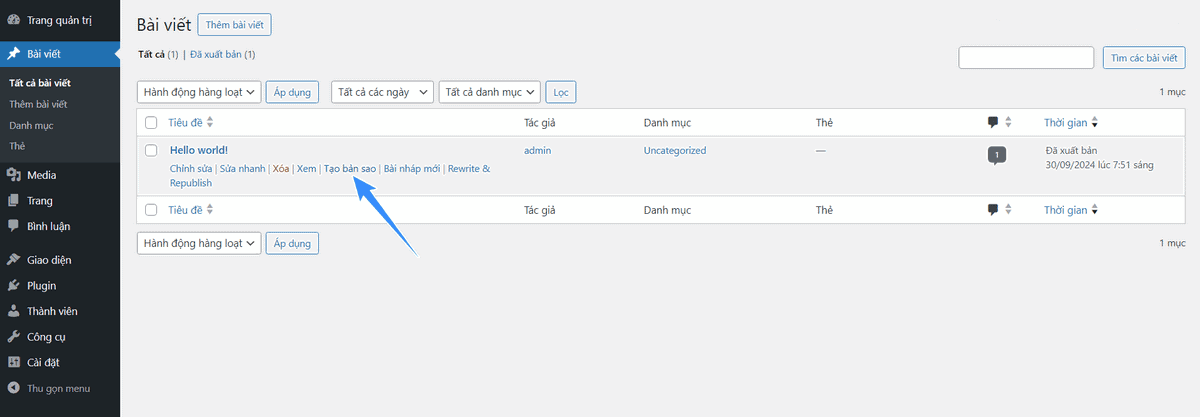The width and height of the screenshot is (1200, 417).
Task: Click Danh mục column header at top
Action: pyautogui.click(x=667, y=123)
